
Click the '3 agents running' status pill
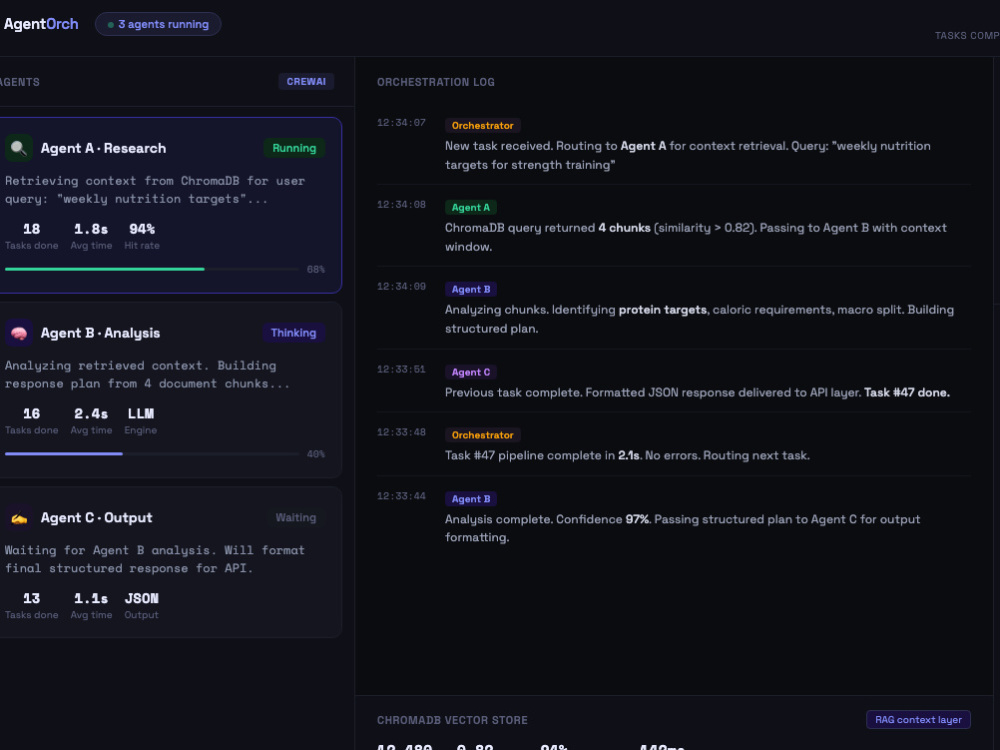tap(158, 24)
